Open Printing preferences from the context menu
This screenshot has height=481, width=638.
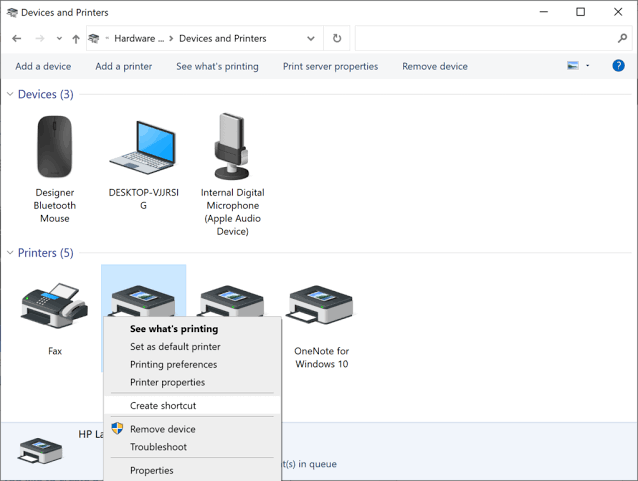point(192,364)
